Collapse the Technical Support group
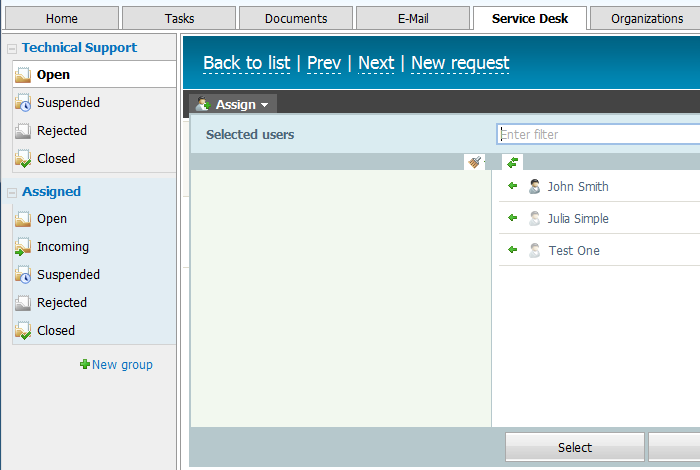Image resolution: width=700 pixels, height=470 pixels. click(x=12, y=49)
